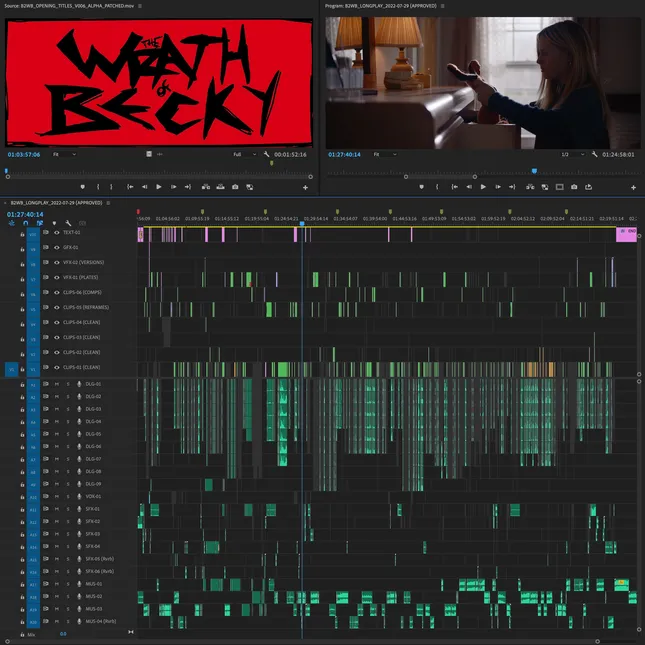645x645 pixels.
Task: Add marker in Program monitor
Action: click(422, 187)
